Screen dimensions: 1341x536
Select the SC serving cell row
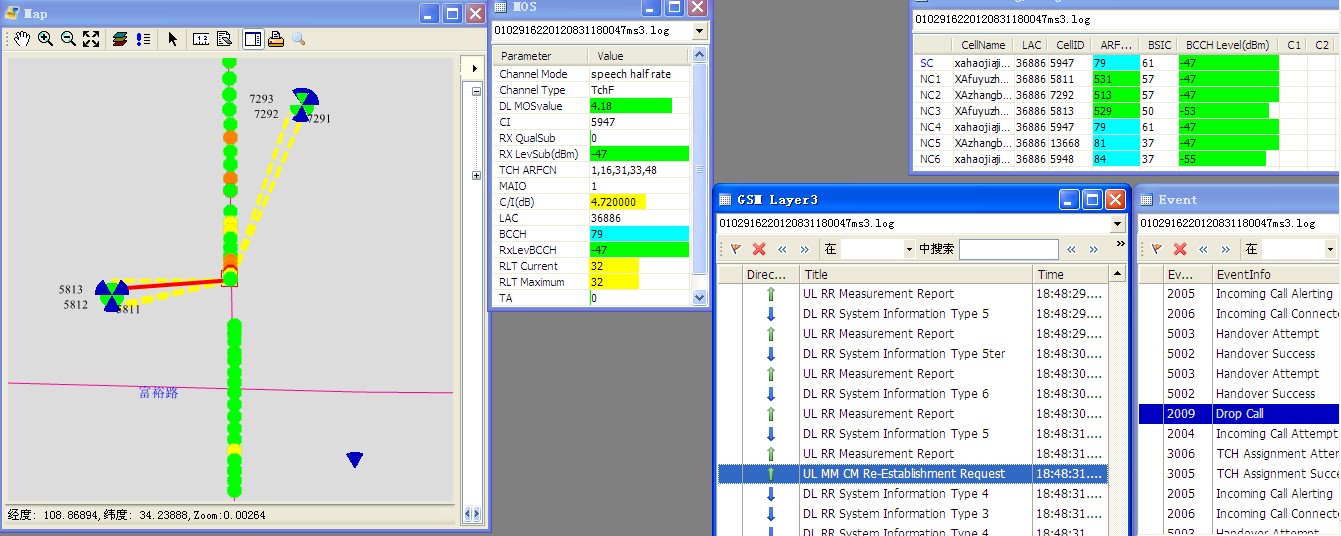coord(1125,63)
